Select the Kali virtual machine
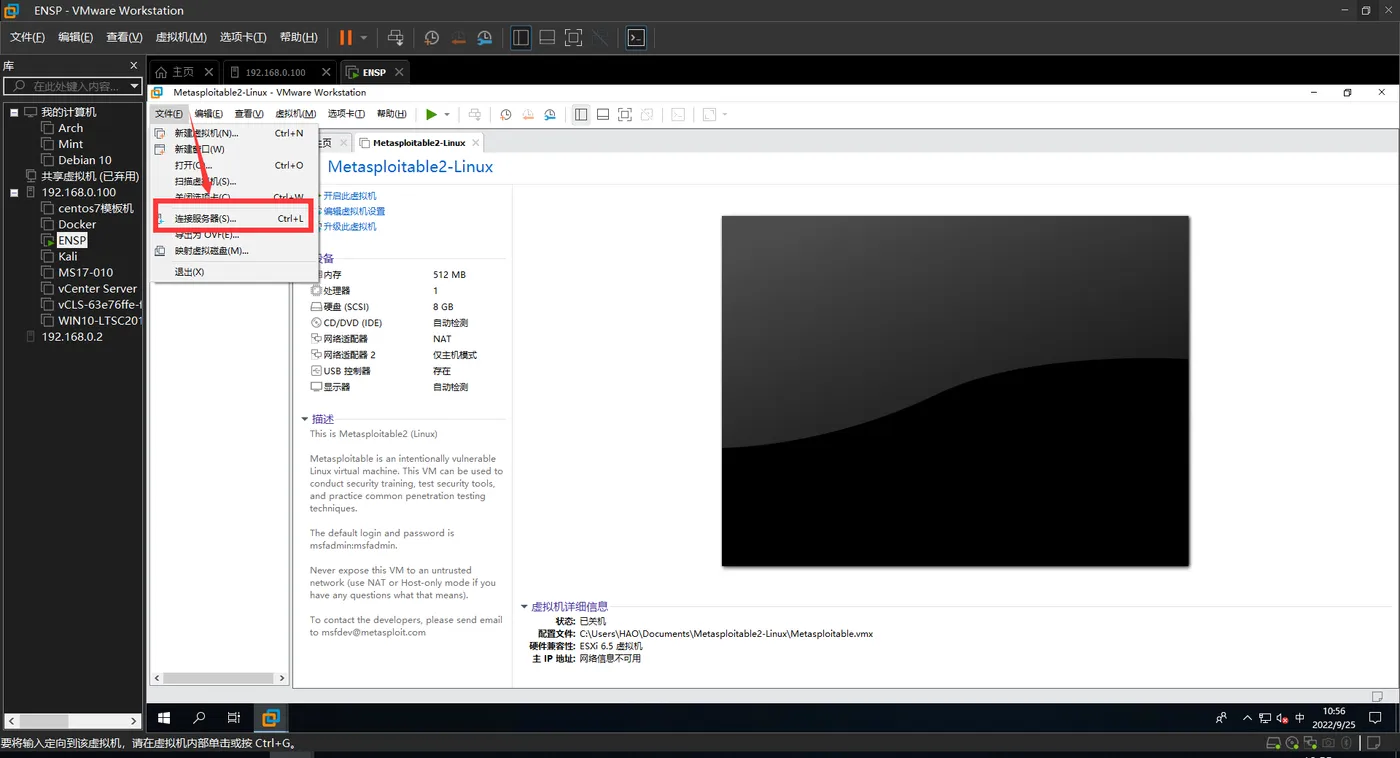 pos(67,256)
